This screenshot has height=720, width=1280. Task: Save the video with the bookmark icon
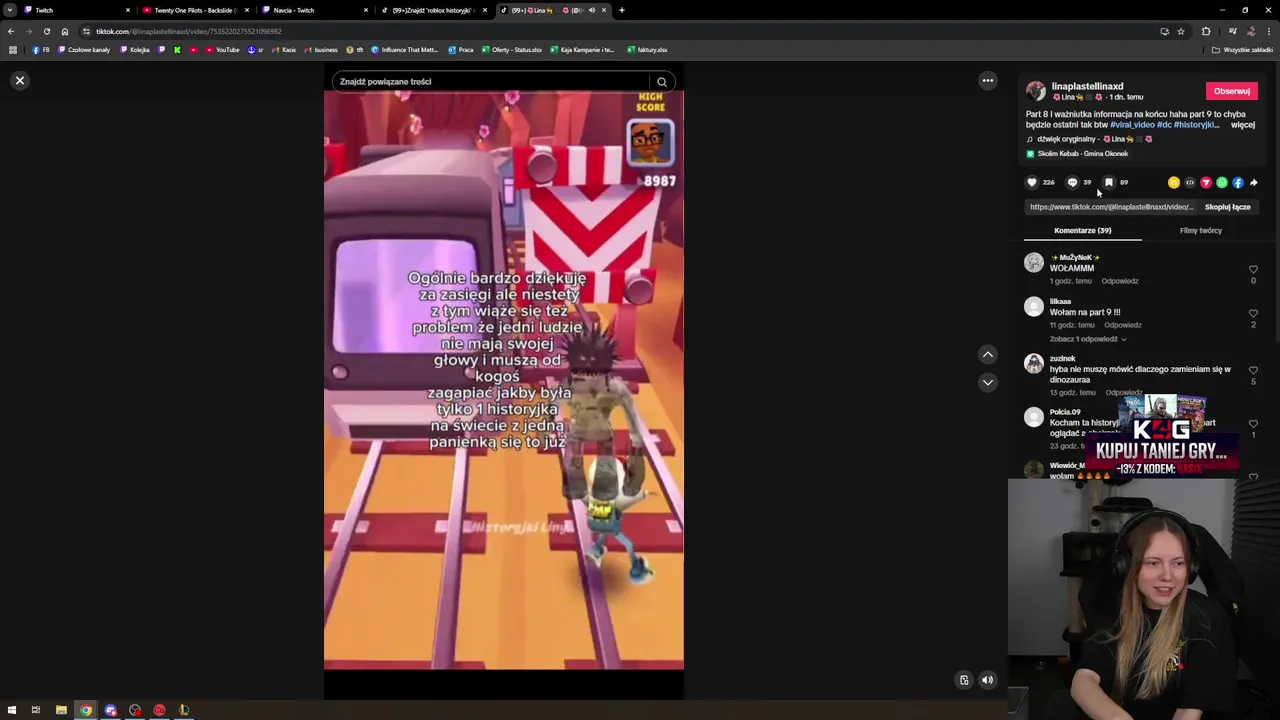tap(1109, 182)
